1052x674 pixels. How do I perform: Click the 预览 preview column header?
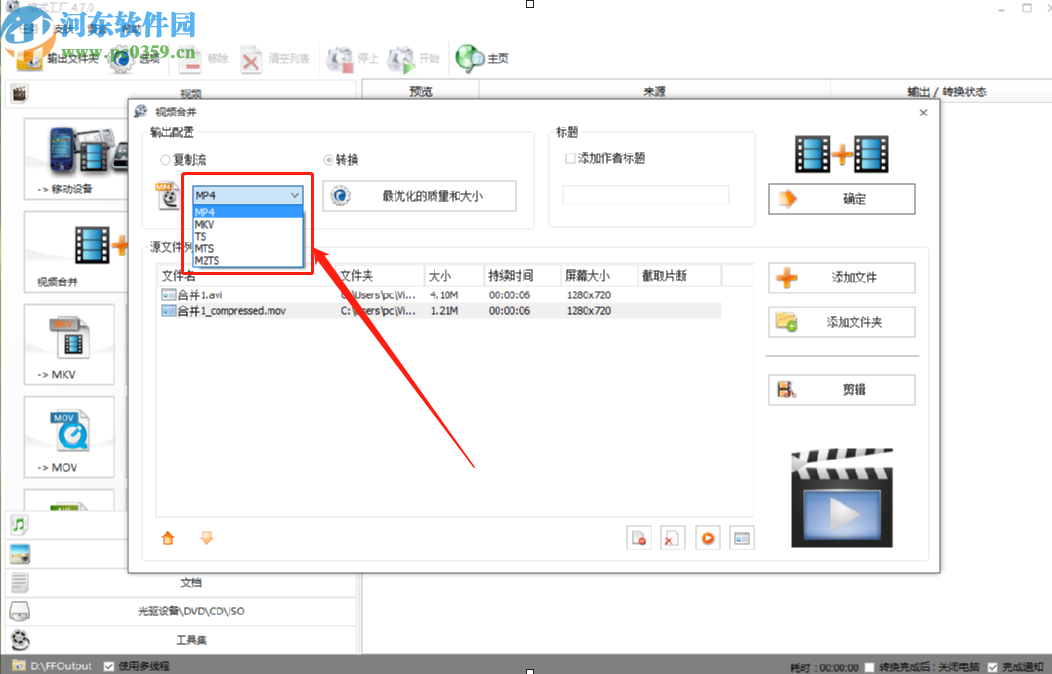coord(421,91)
